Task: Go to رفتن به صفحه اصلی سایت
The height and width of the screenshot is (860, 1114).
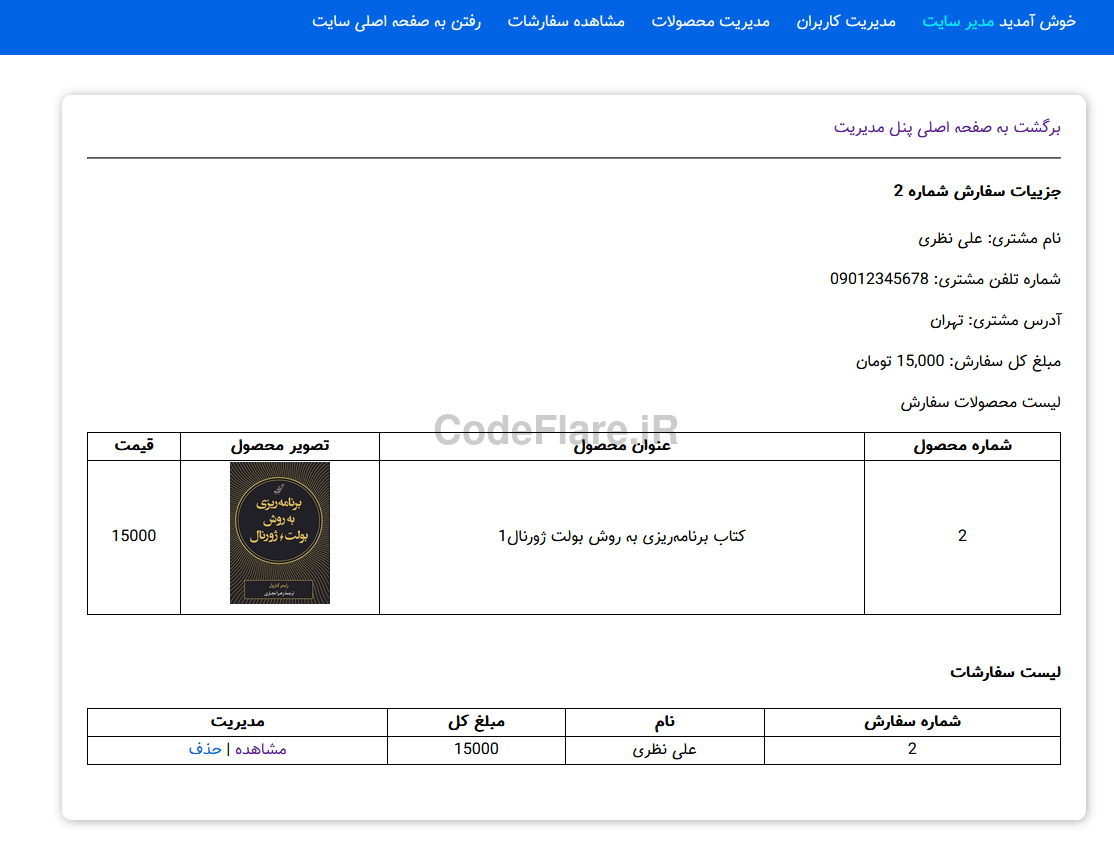Action: (x=395, y=22)
